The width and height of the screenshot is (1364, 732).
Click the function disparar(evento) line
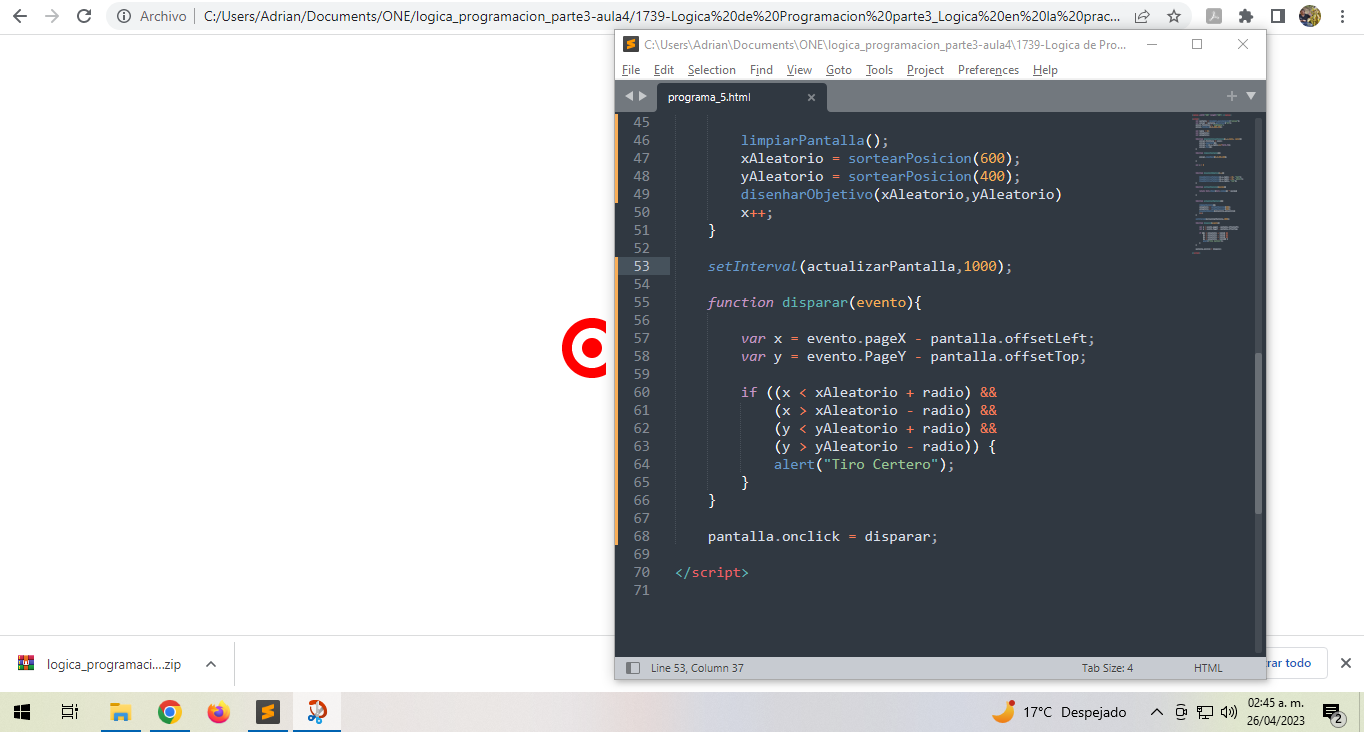pos(814,302)
